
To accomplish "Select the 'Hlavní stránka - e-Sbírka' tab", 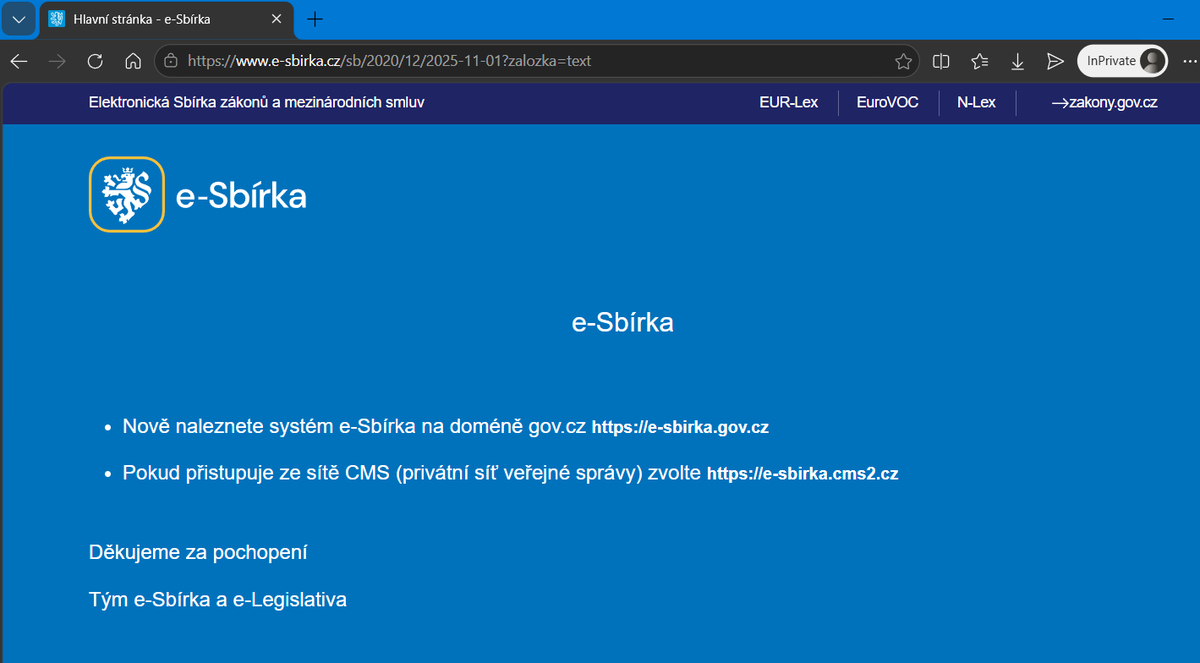I will click(x=167, y=19).
